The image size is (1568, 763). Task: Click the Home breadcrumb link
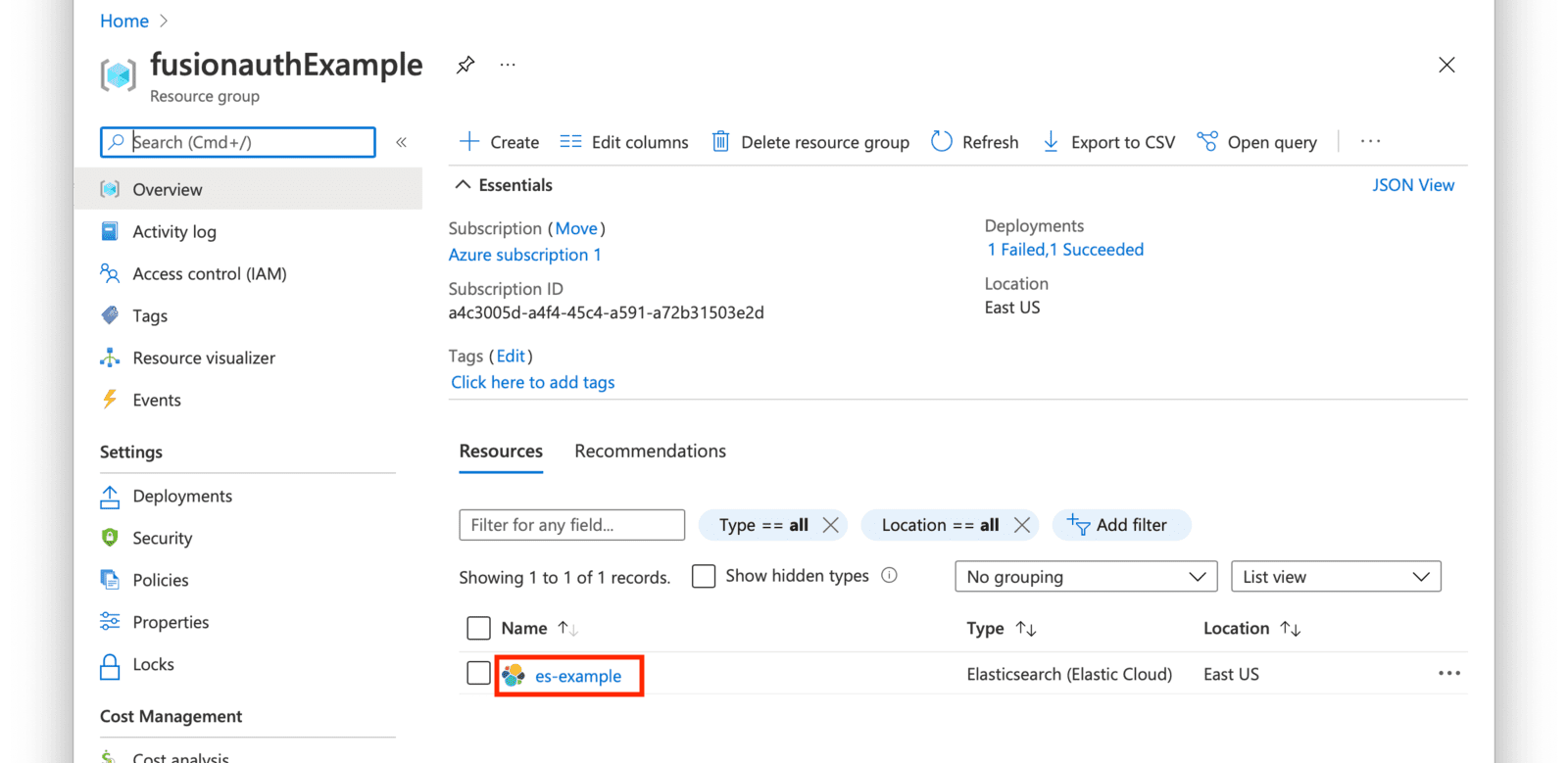[124, 21]
